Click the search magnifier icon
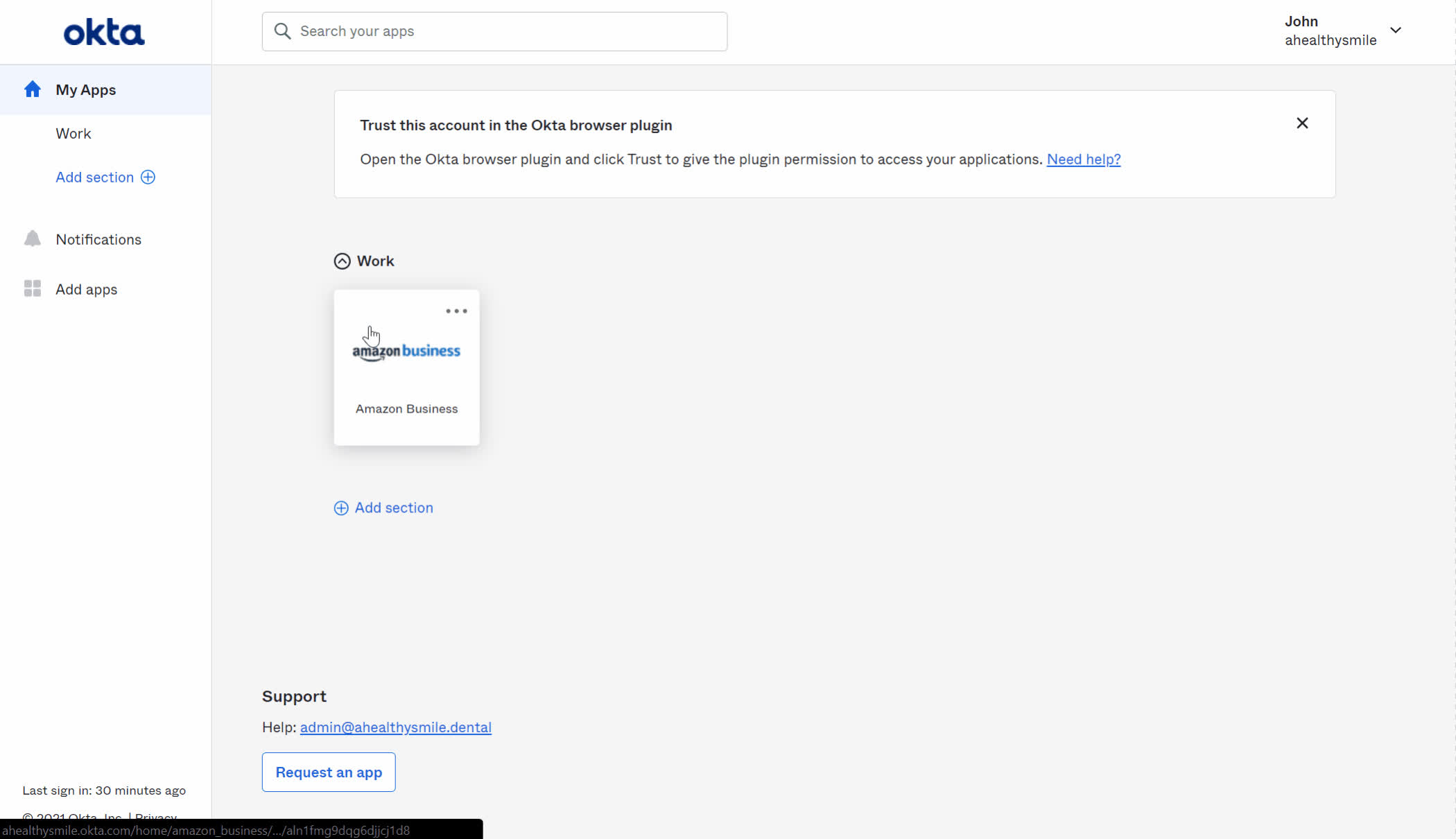 282,31
